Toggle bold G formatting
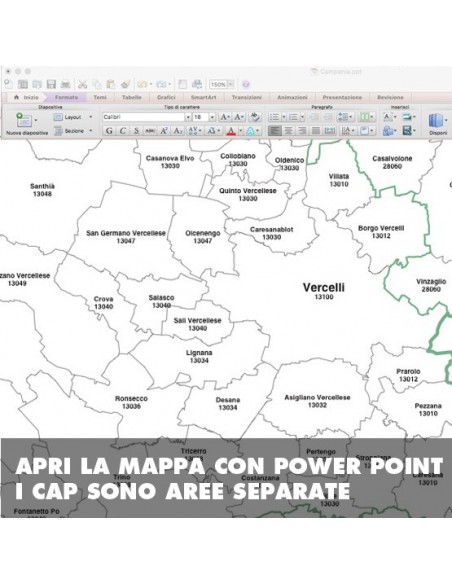The height and width of the screenshot is (584, 452). pyautogui.click(x=109, y=131)
